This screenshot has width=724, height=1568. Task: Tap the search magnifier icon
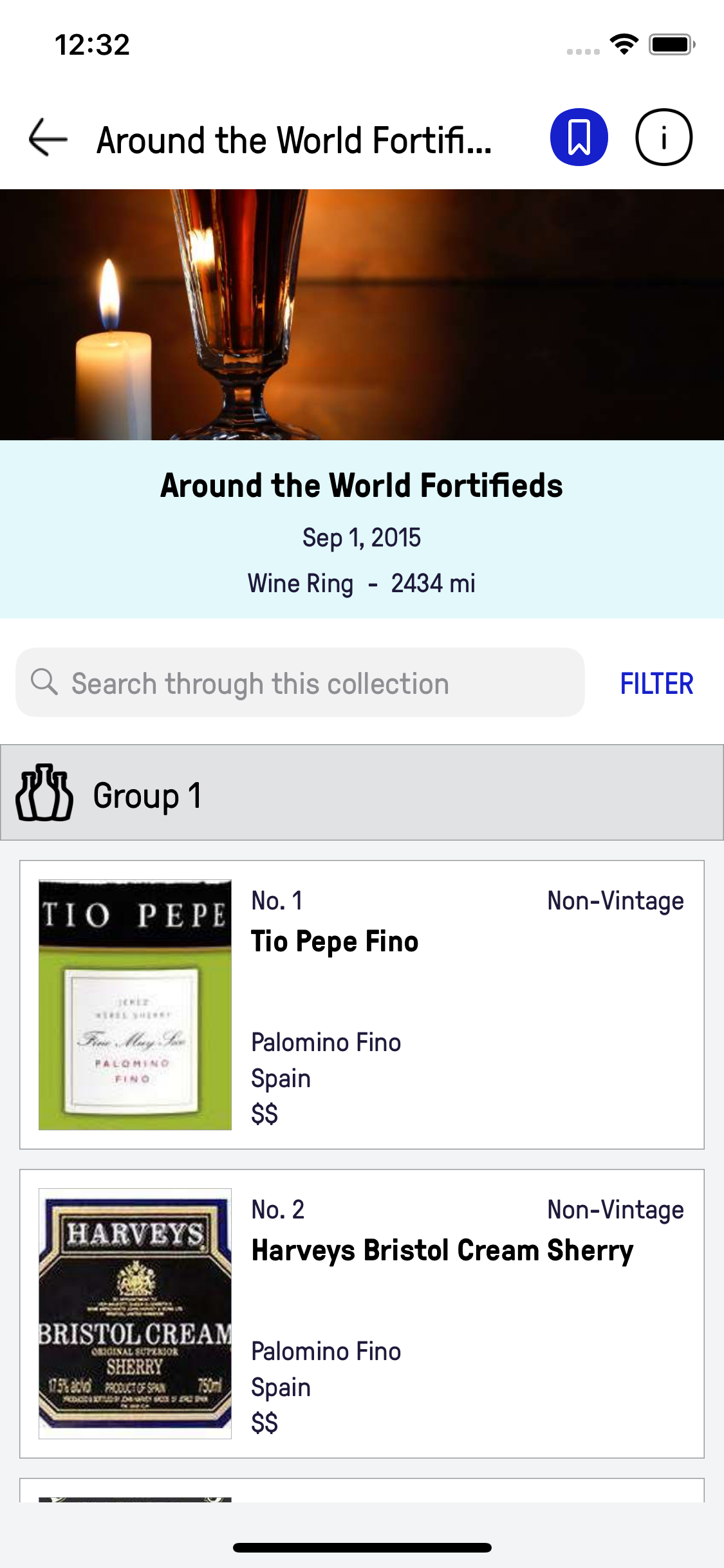44,682
